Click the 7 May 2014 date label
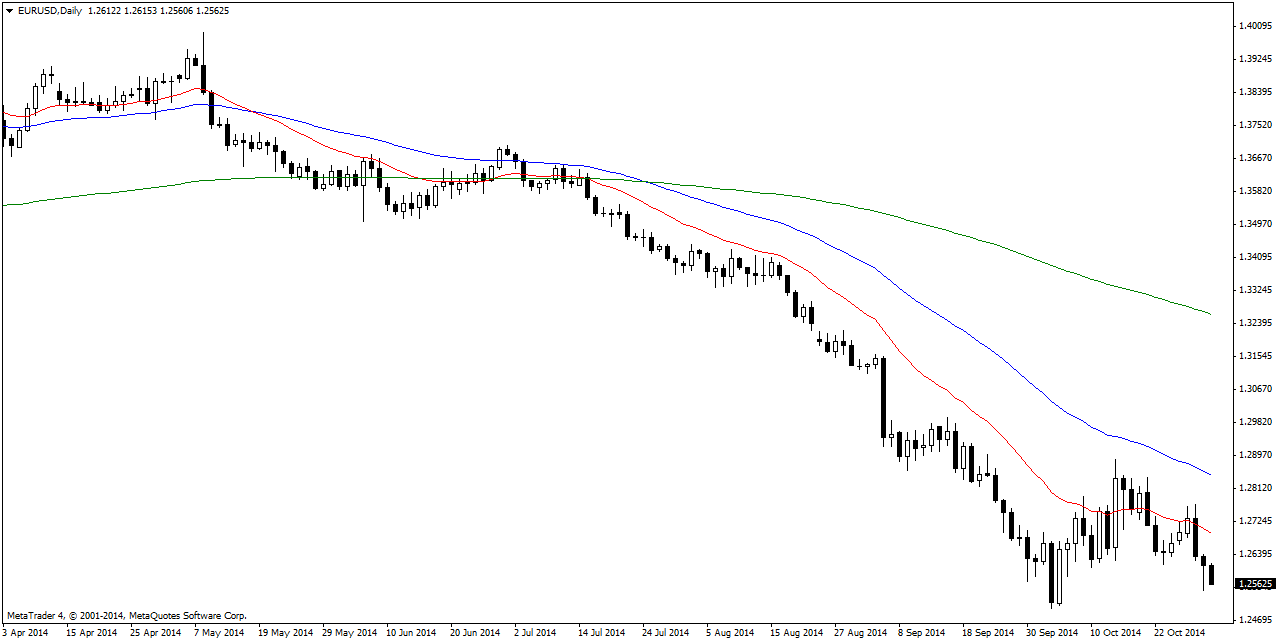This screenshot has width=1276, height=641. (x=218, y=633)
